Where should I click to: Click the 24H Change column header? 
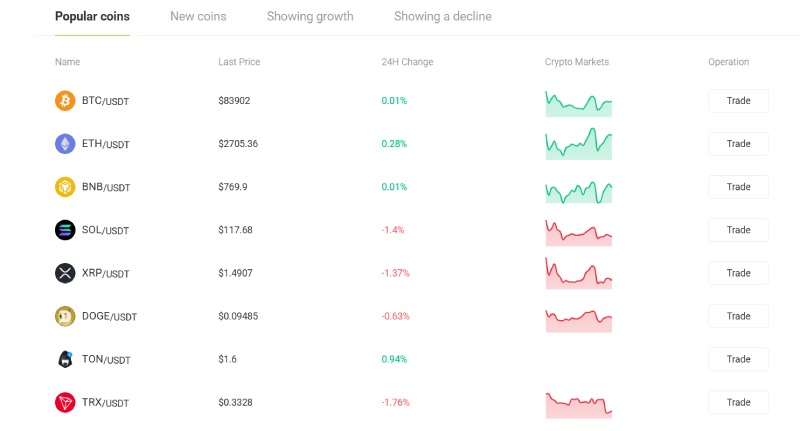point(407,62)
